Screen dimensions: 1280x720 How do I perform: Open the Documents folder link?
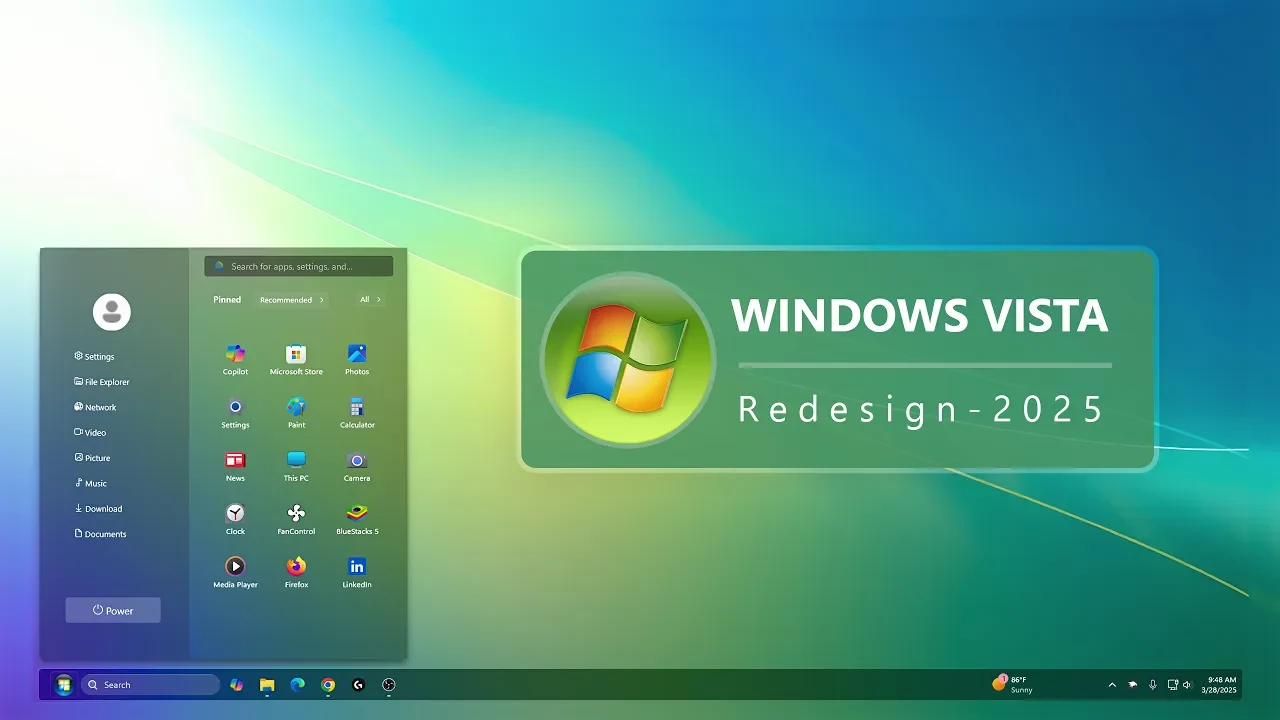[x=100, y=534]
